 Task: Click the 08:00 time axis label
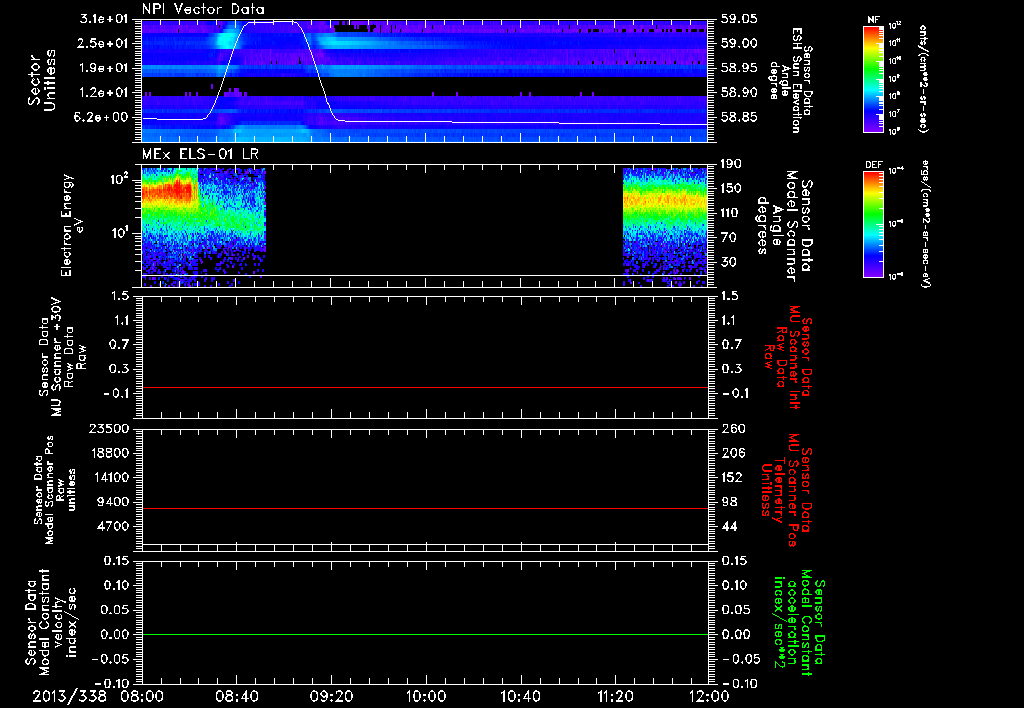coord(142,696)
